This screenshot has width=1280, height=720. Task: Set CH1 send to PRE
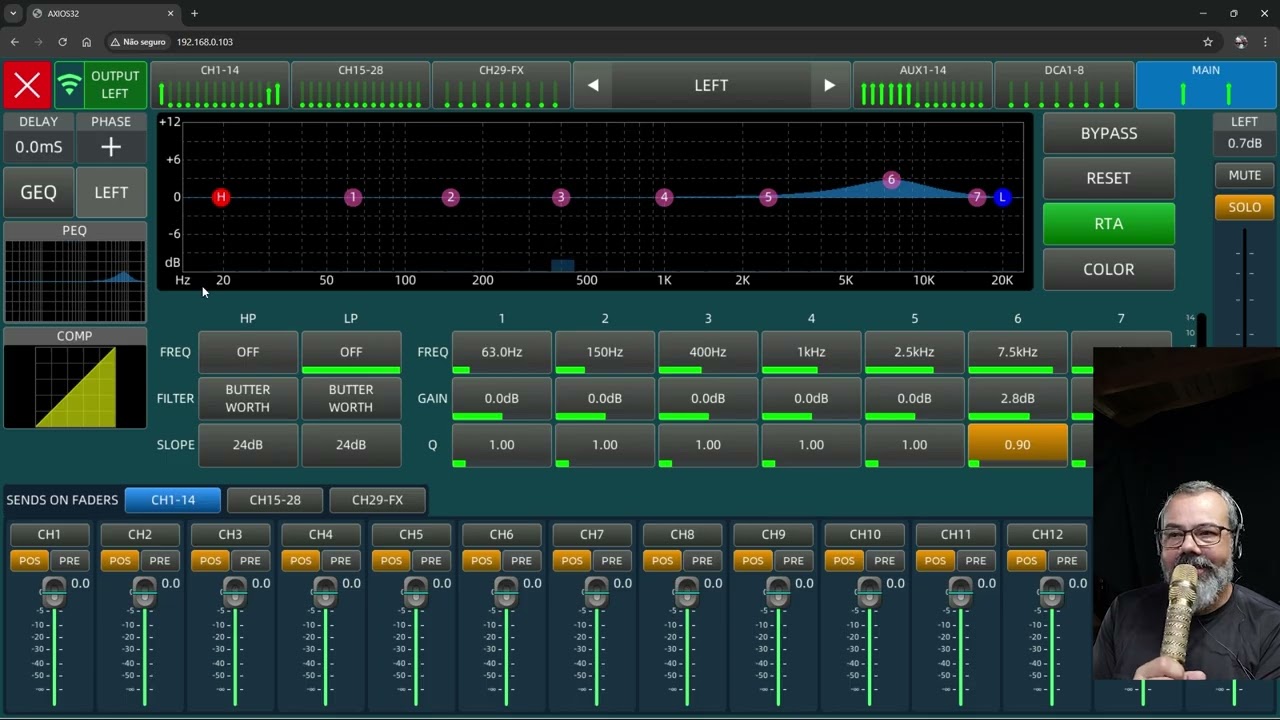coord(69,560)
